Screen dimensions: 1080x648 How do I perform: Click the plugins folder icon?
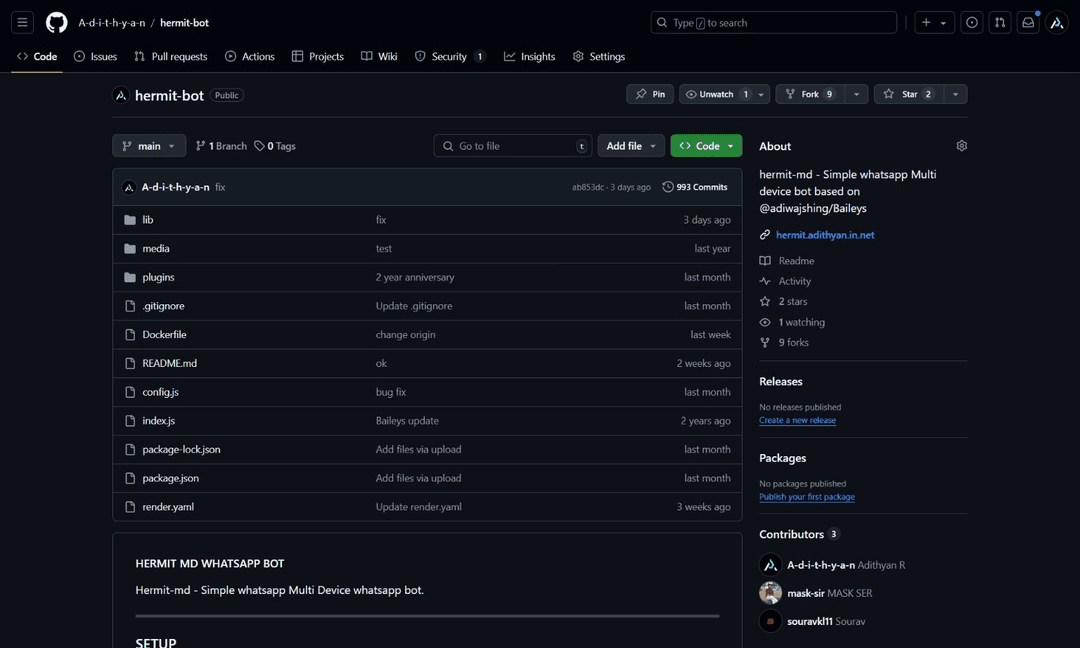click(x=129, y=278)
